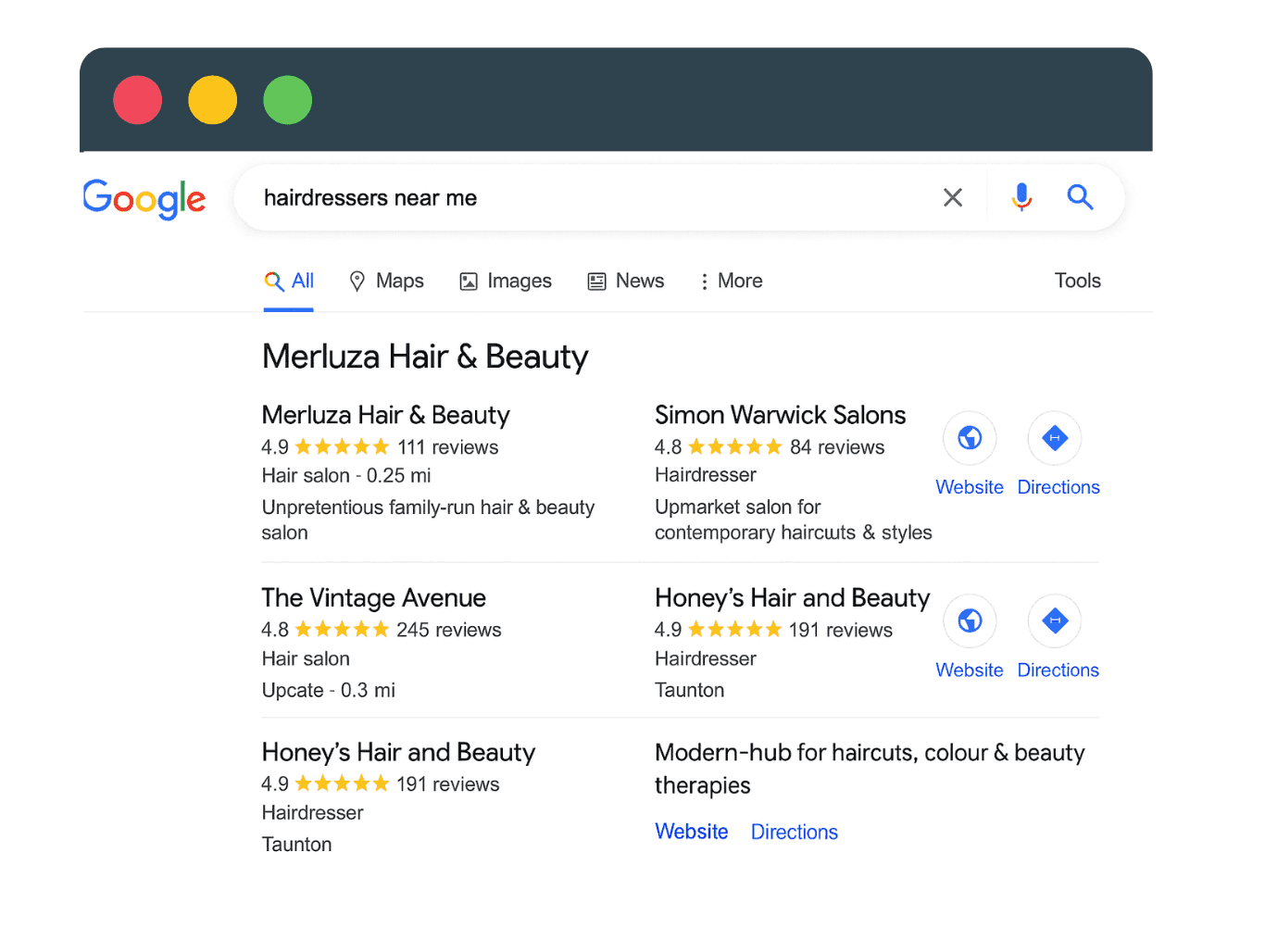The image size is (1265, 952).
Task: Open the Tools options
Action: coord(1077,281)
